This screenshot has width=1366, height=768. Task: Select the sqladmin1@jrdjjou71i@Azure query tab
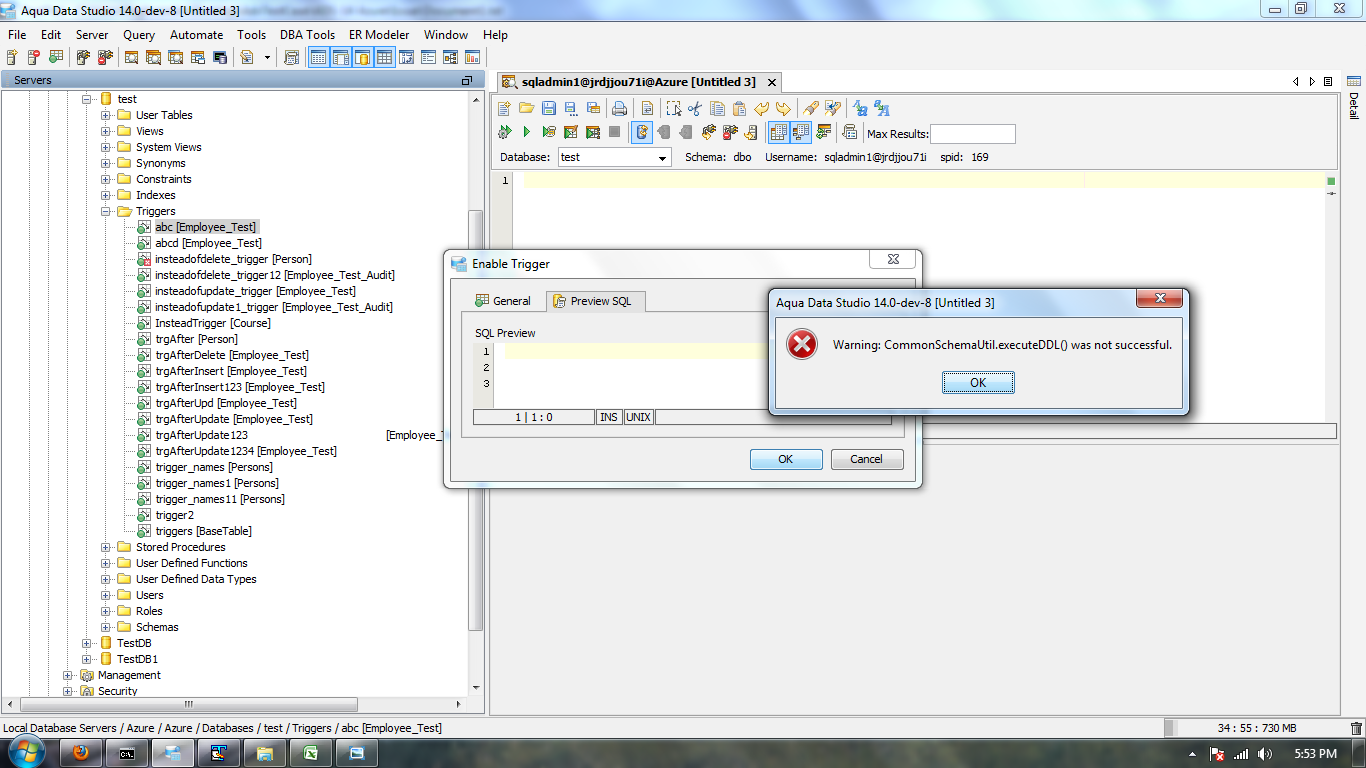[638, 82]
